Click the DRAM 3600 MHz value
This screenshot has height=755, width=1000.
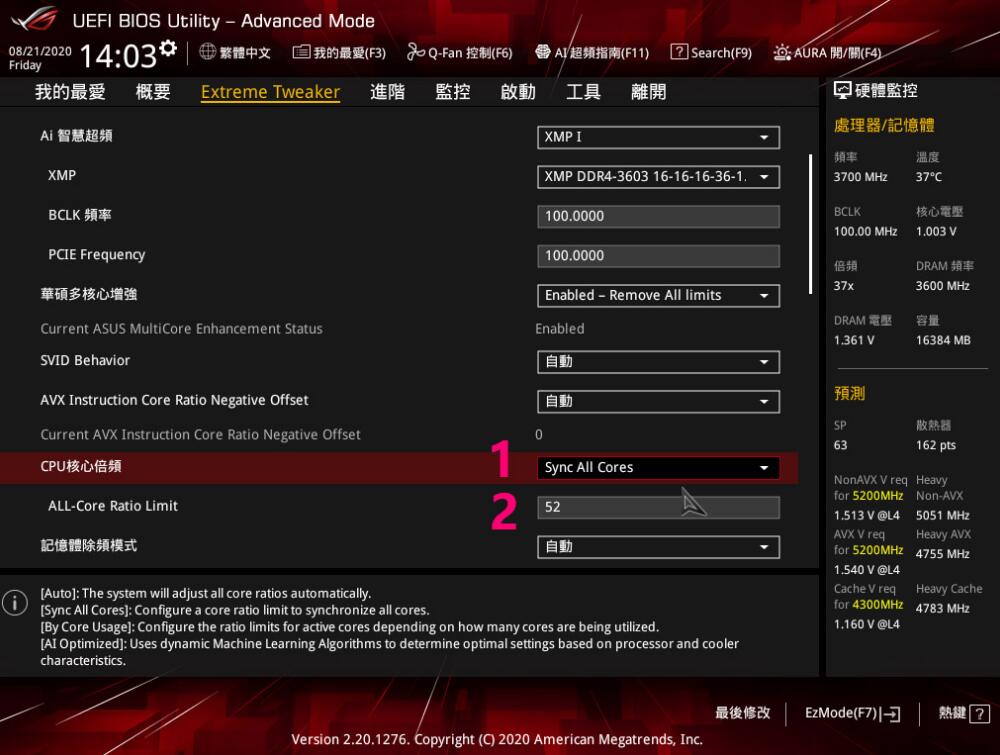click(x=943, y=286)
